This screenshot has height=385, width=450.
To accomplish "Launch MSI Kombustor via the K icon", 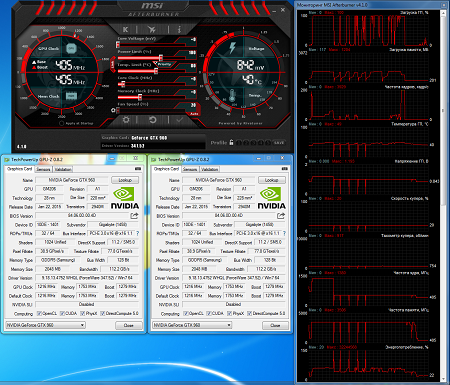I will click(125, 29).
